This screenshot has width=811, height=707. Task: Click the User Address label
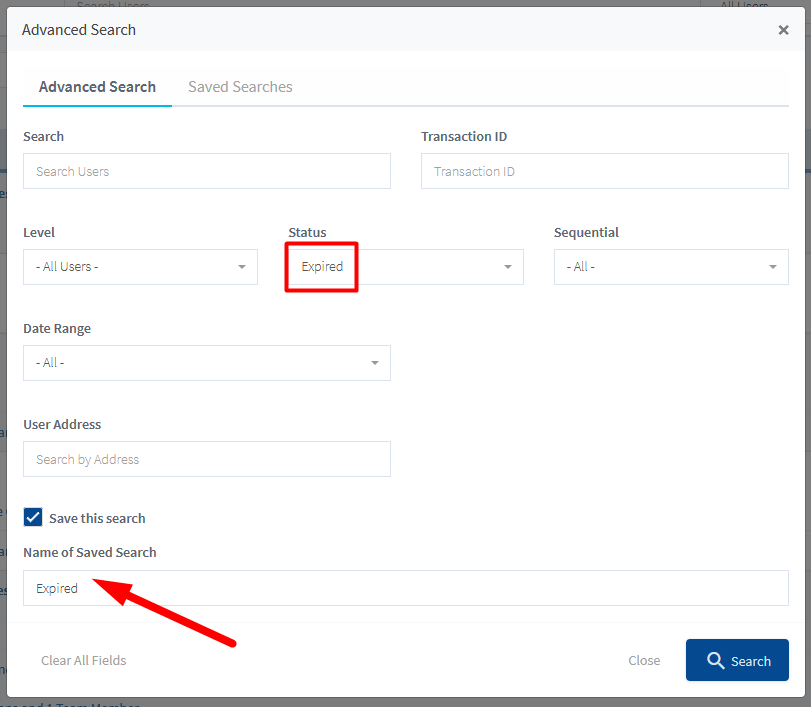coord(62,425)
